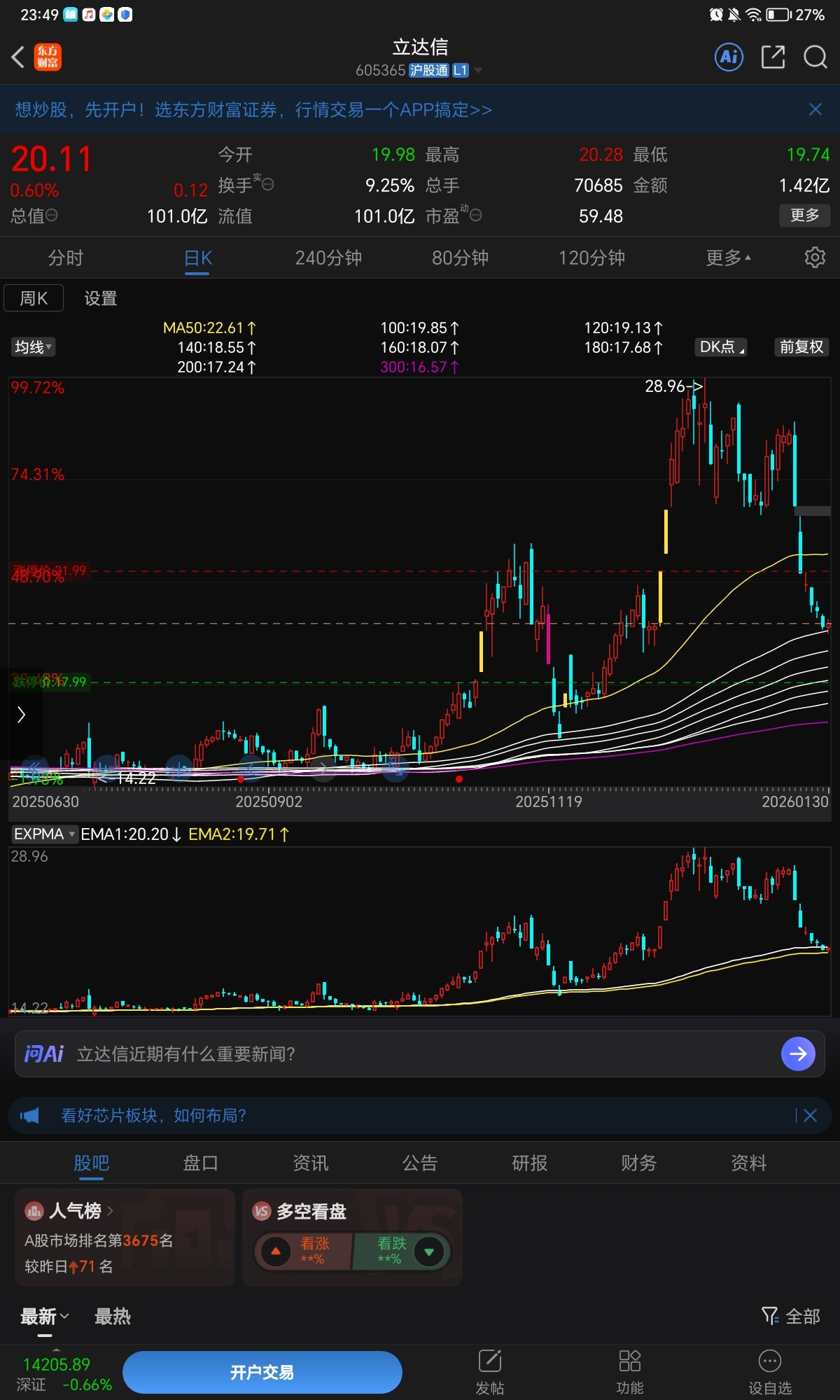Tap the 设置 button above the chart
The image size is (840, 1400).
tap(101, 298)
